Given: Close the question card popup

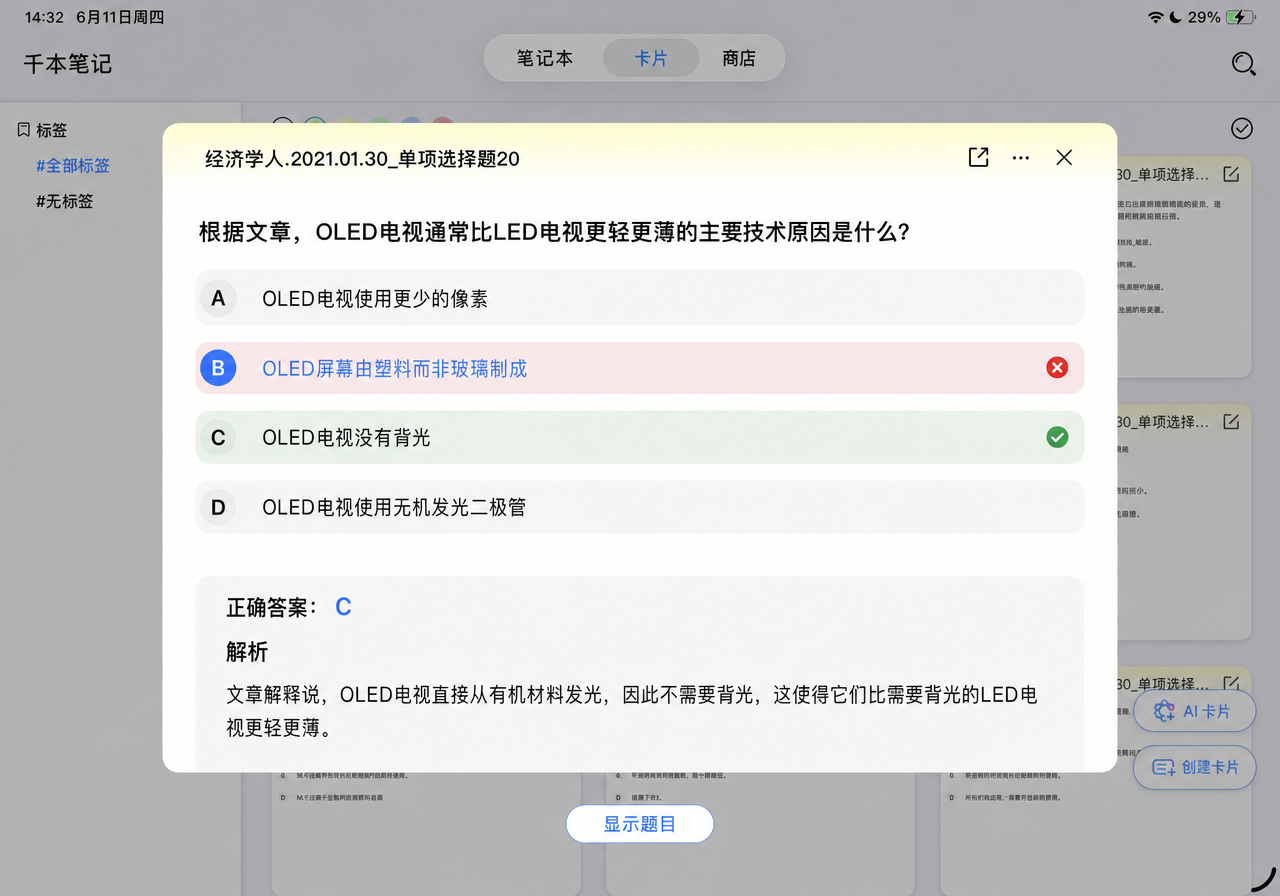Looking at the screenshot, I should (x=1064, y=157).
